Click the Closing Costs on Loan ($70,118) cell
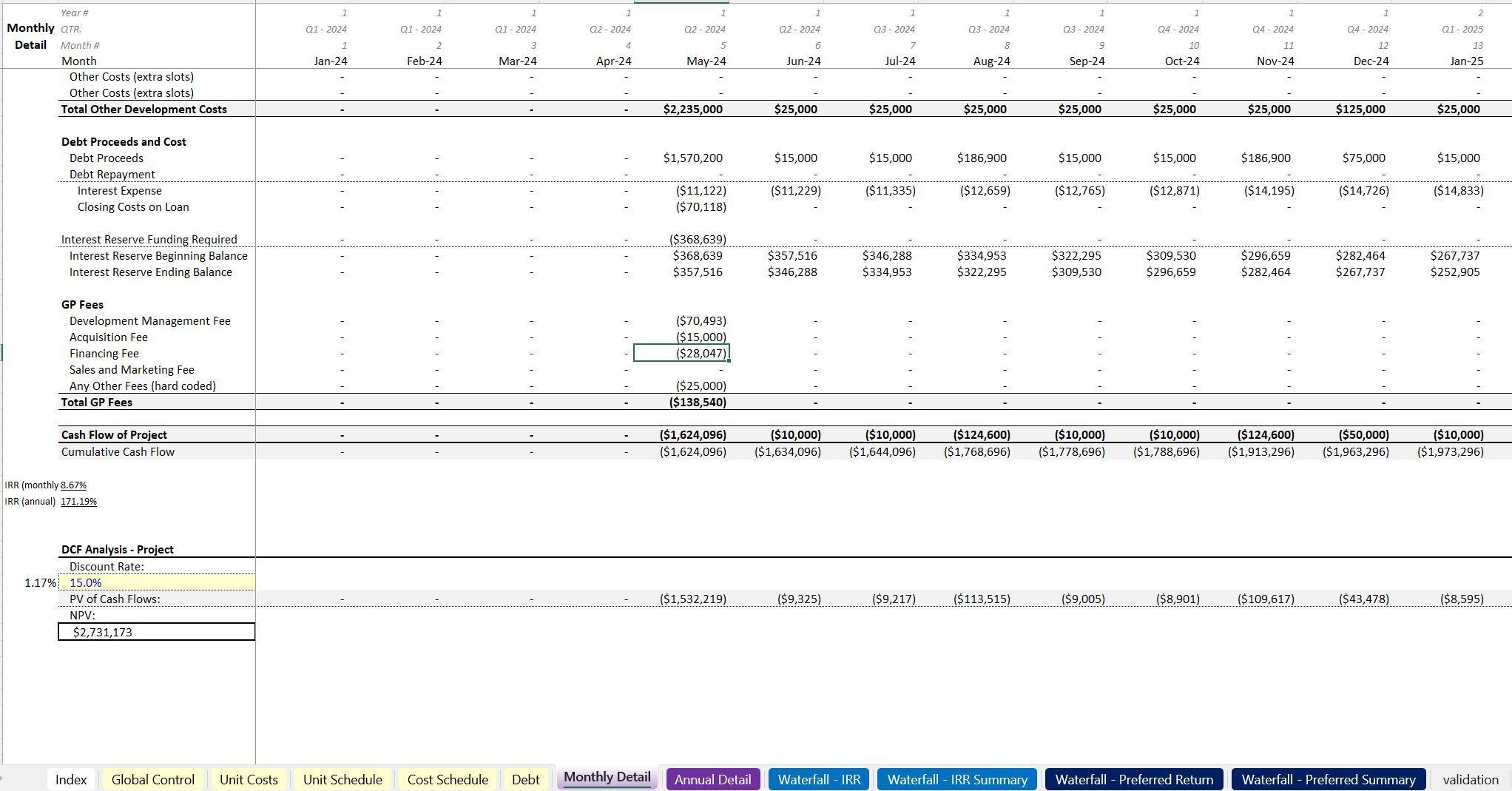Screen dimensions: 1512x791 click(701, 206)
